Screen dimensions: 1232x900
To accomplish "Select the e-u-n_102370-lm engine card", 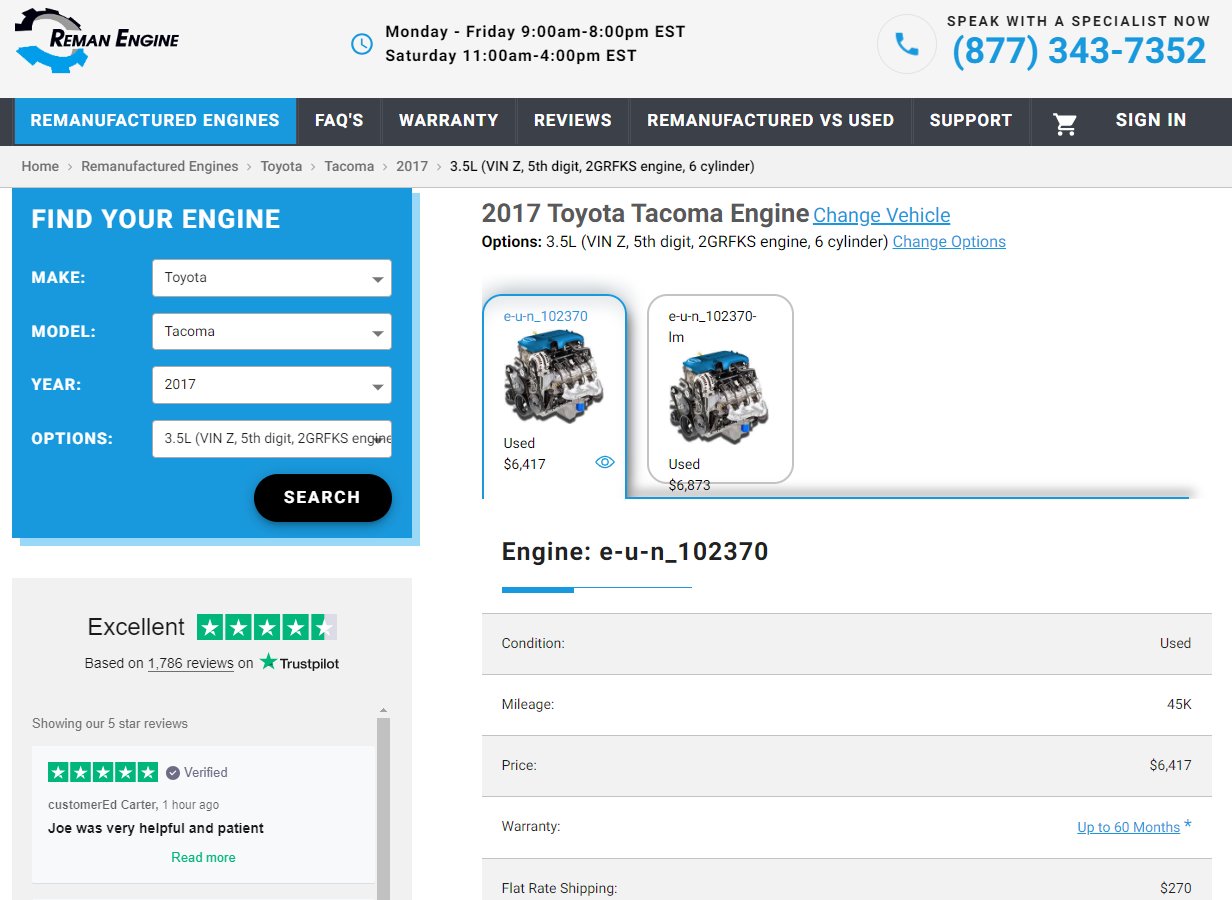I will [720, 389].
